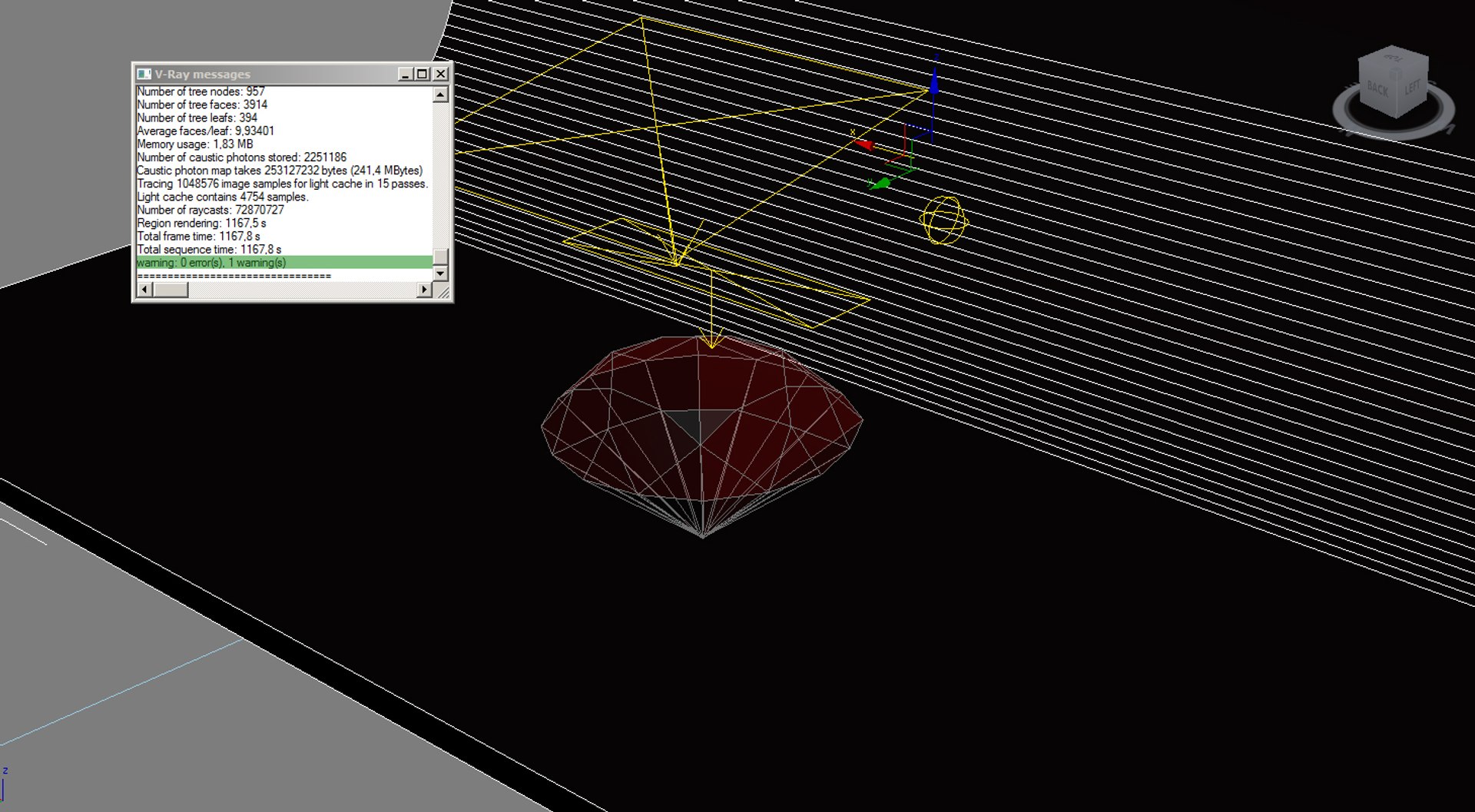Click the horizontal scrollbar right arrow
The height and width of the screenshot is (812, 1475).
coord(425,290)
